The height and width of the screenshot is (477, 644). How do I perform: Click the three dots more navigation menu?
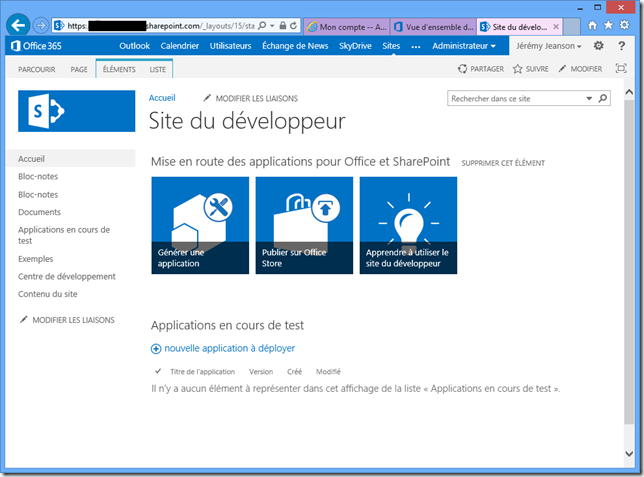point(416,46)
